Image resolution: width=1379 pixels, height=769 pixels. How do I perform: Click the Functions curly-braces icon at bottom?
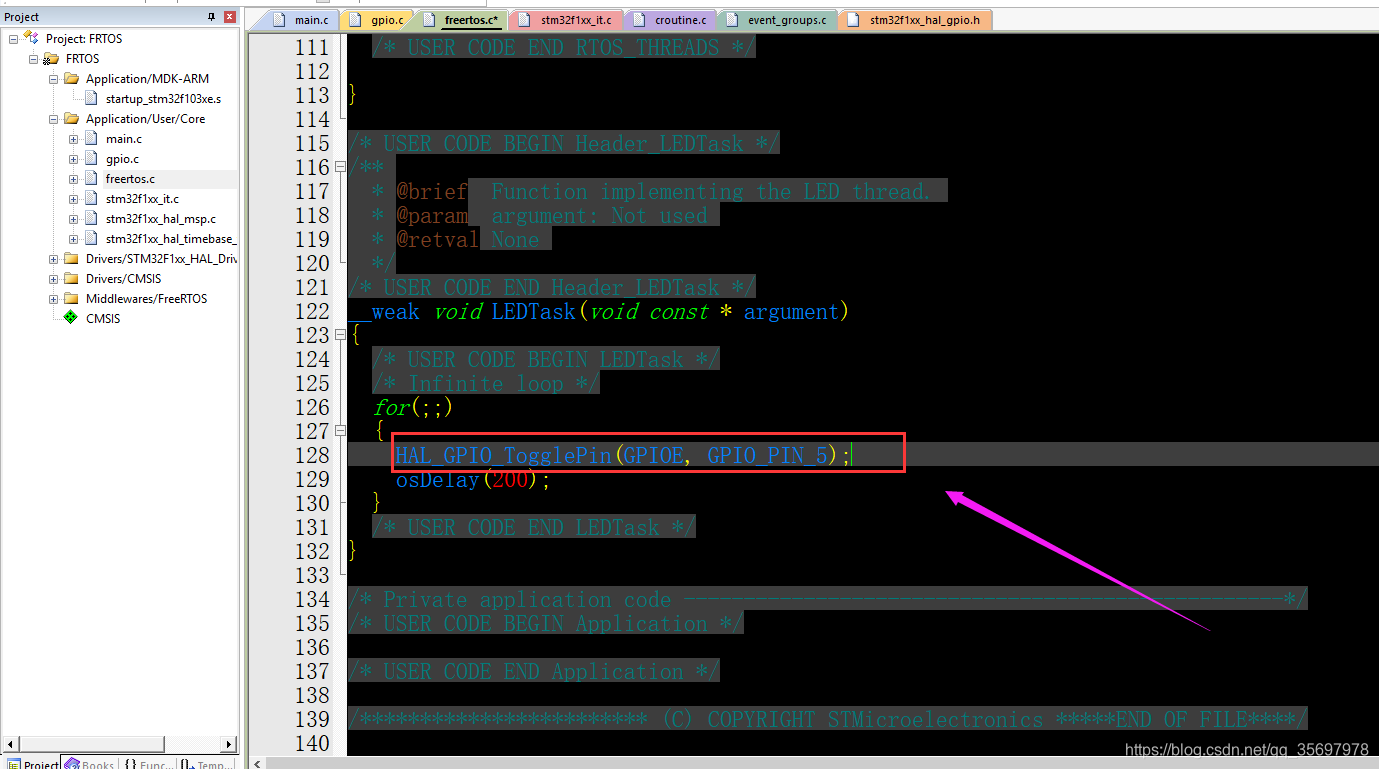(130, 763)
